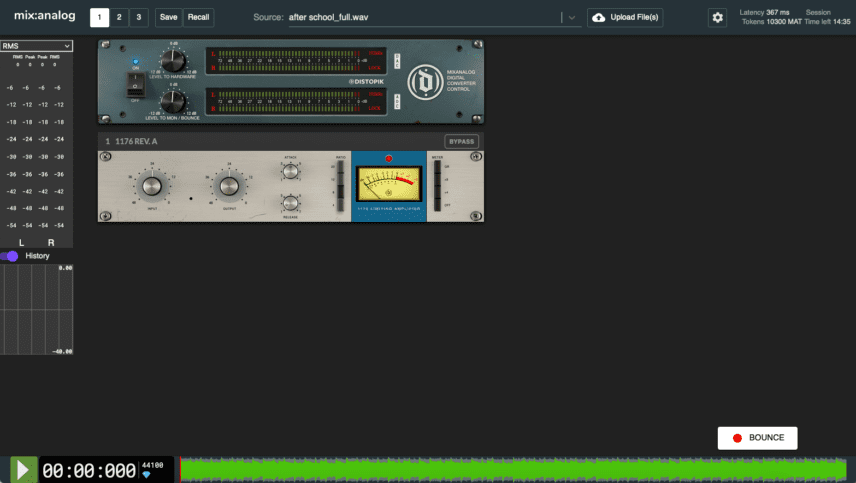Click the red indicator lamp above VU meter
The width and height of the screenshot is (856, 483).
click(x=389, y=158)
